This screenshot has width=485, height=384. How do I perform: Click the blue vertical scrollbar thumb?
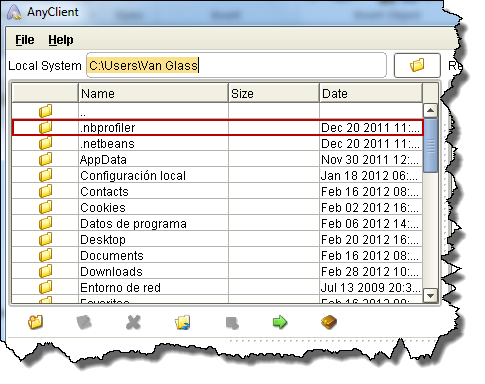point(430,146)
